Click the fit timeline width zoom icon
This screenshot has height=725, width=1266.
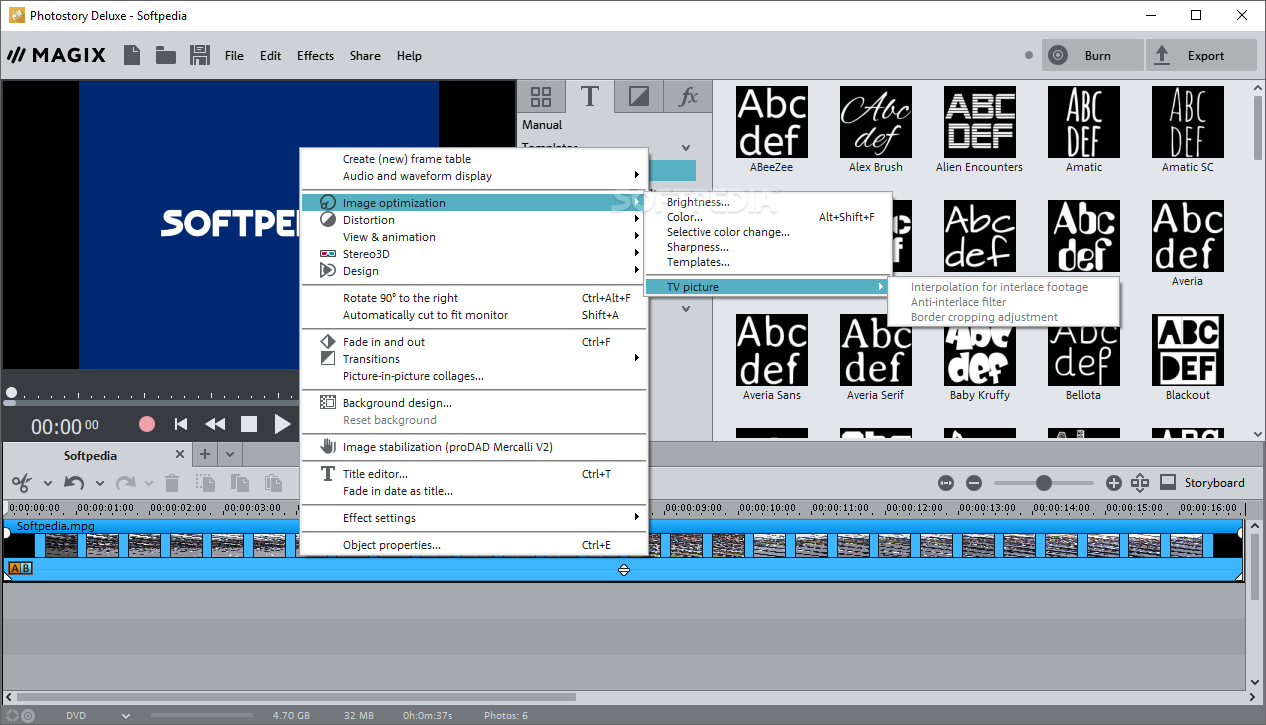pyautogui.click(x=946, y=483)
